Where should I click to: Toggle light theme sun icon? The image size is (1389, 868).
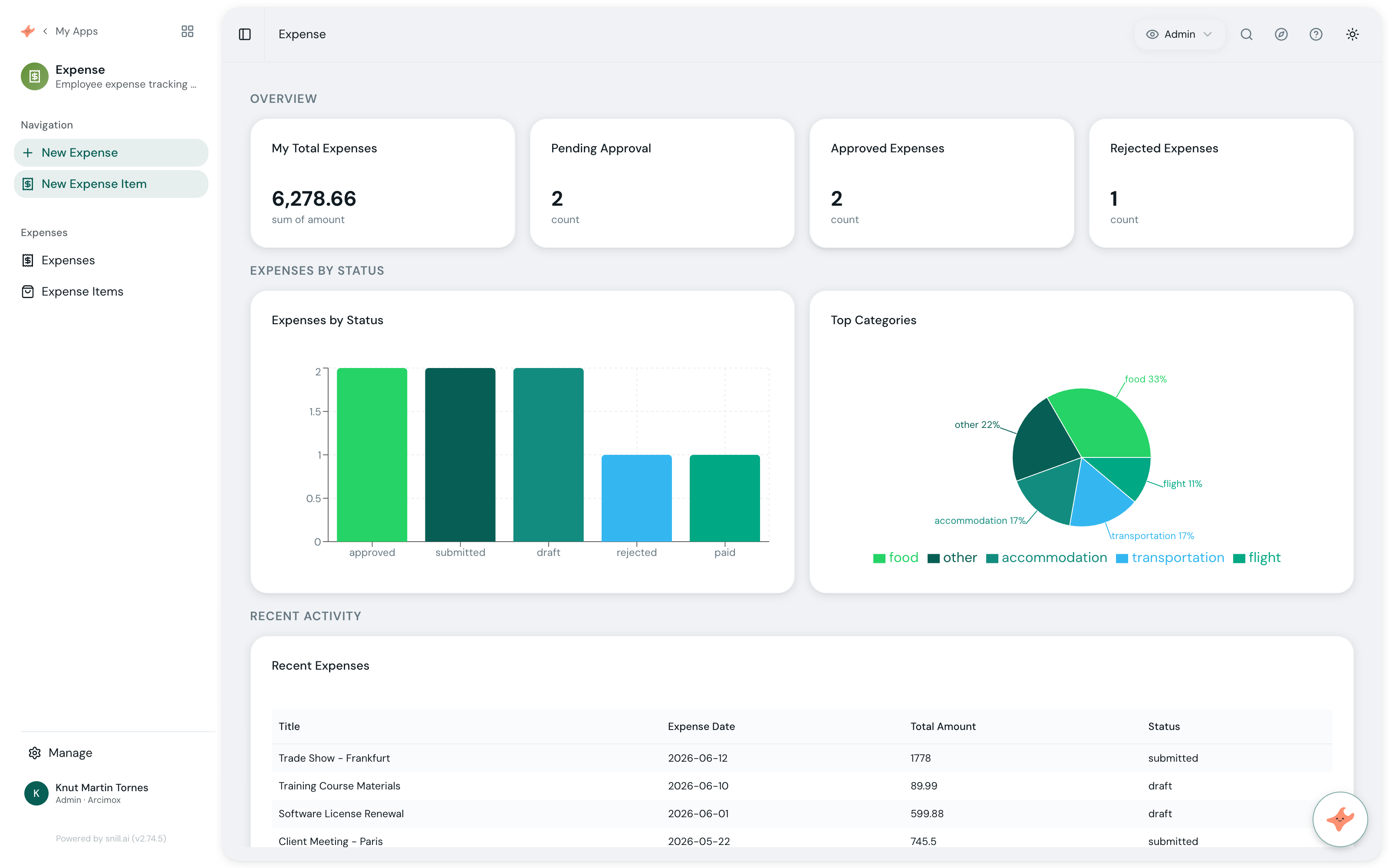tap(1352, 34)
